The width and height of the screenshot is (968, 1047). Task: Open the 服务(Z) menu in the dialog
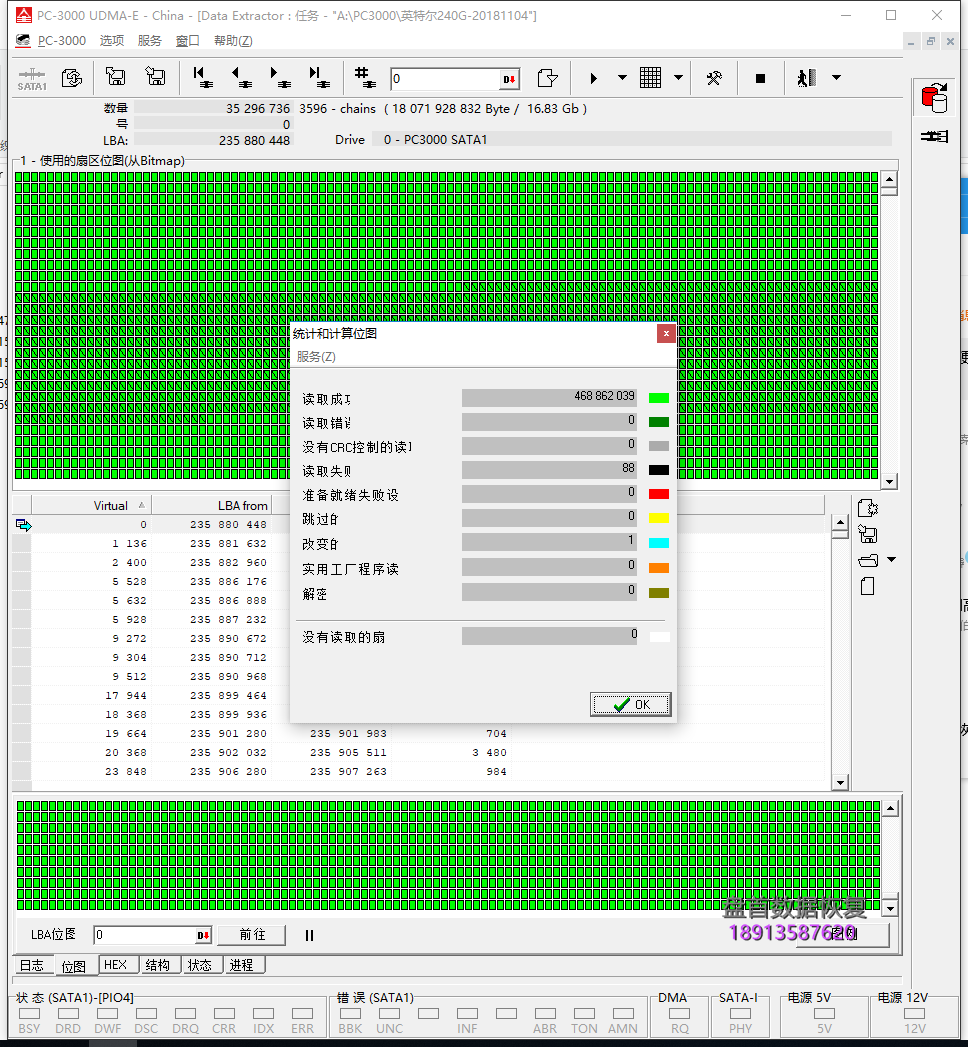pos(314,356)
